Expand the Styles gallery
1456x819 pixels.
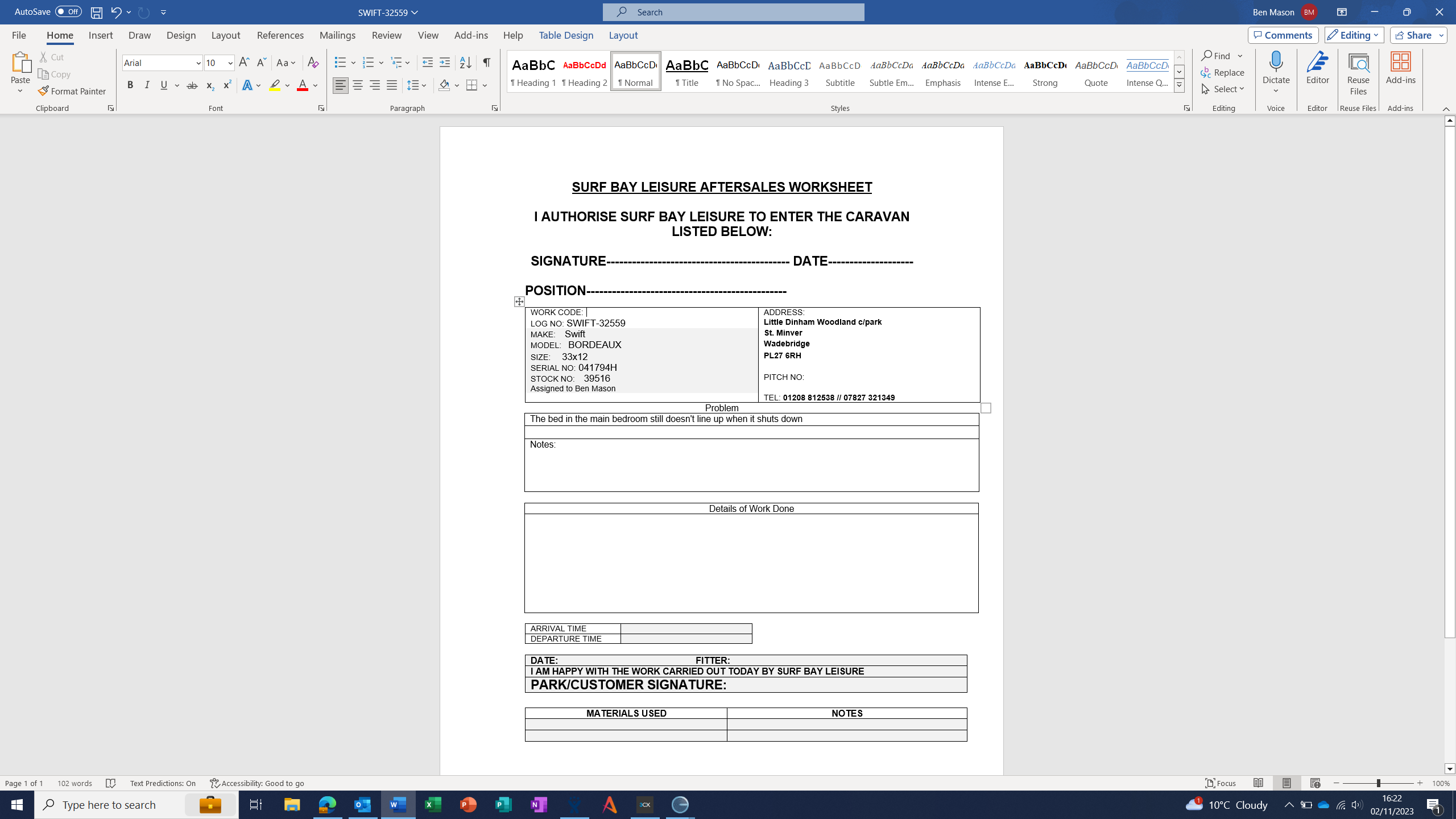click(1179, 85)
